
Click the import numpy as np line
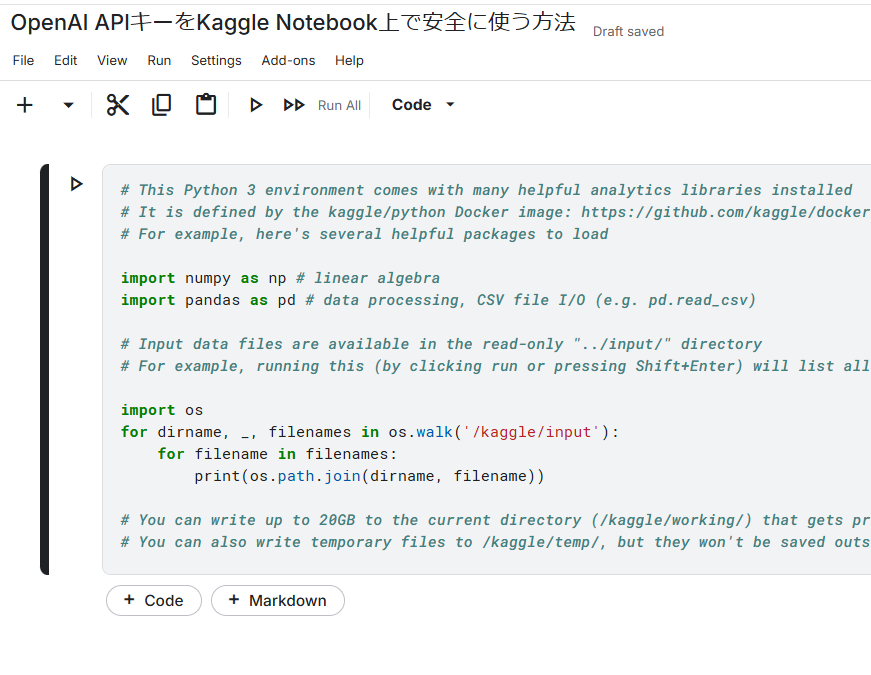(281, 278)
